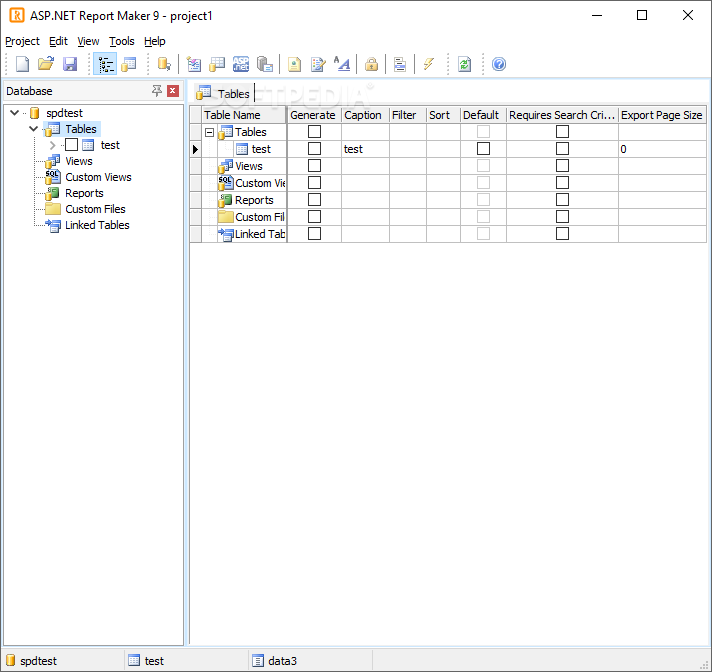The image size is (712, 672).
Task: Close the Database panel
Action: click(173, 91)
